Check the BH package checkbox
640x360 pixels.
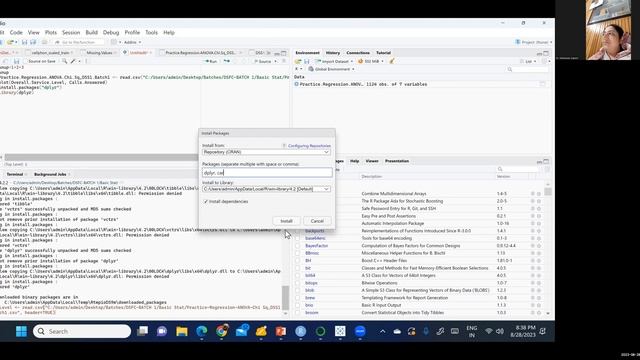[297, 260]
